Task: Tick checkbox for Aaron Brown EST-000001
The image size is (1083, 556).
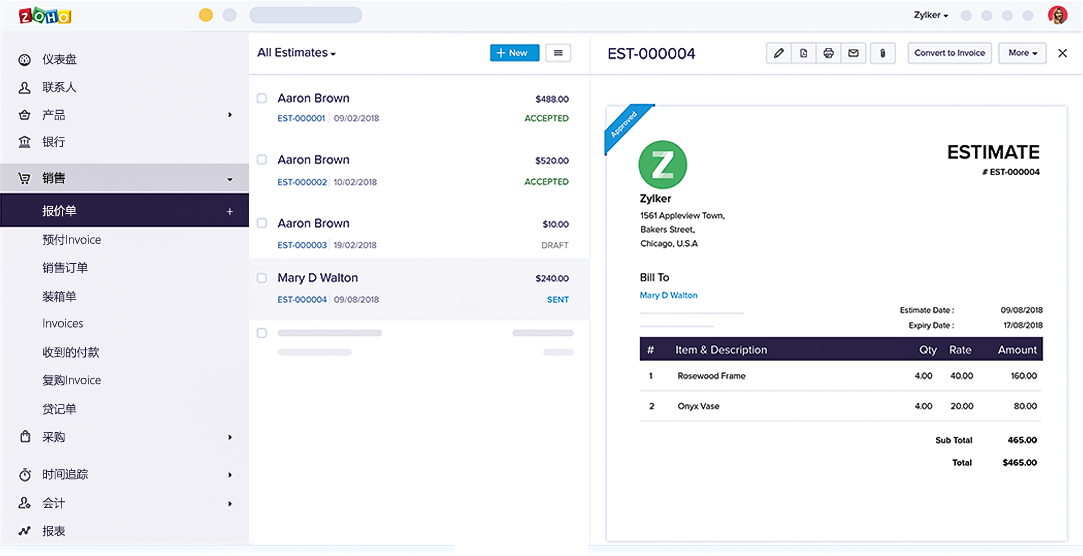Action: coord(262,98)
